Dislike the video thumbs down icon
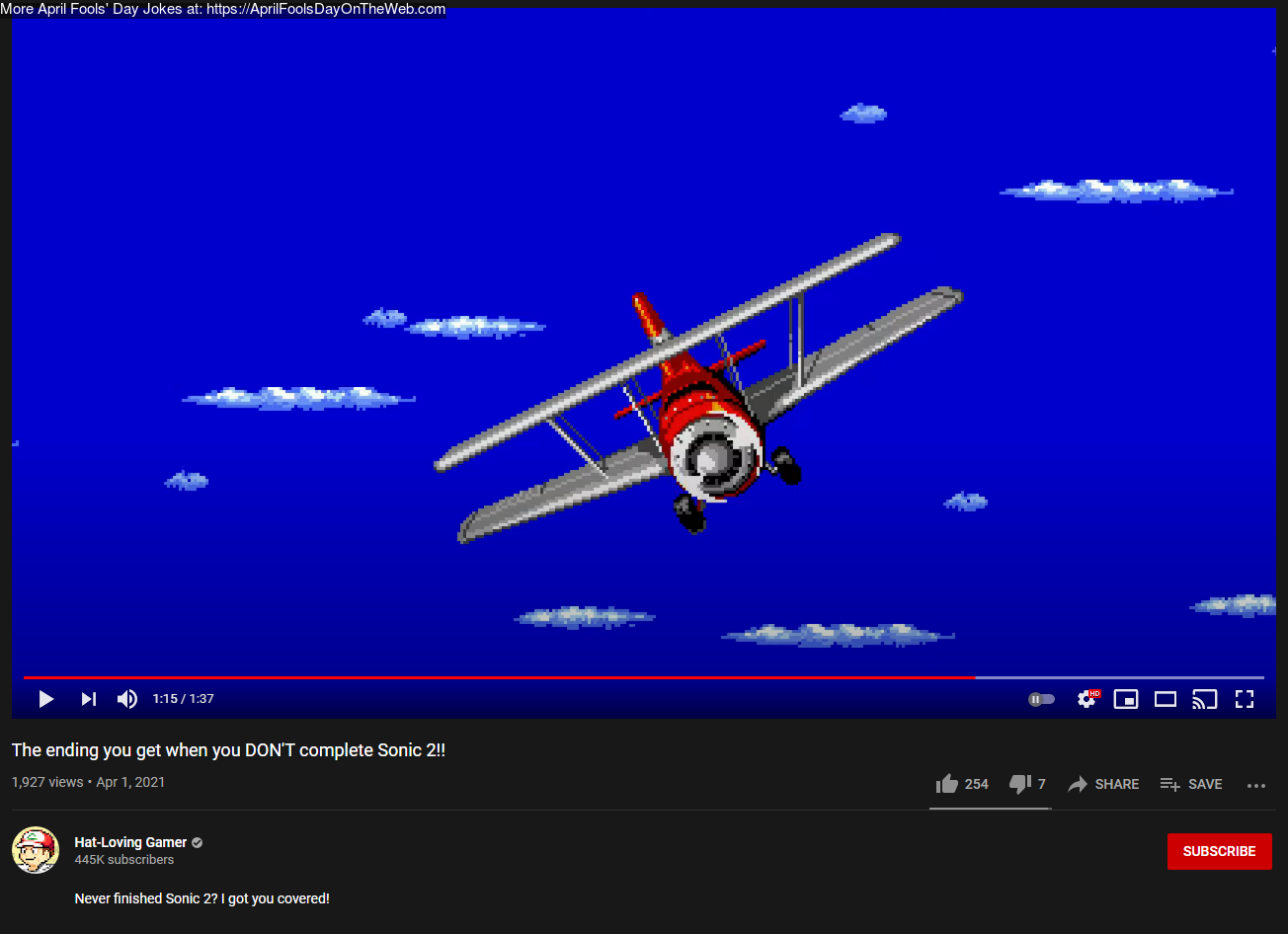The height and width of the screenshot is (934, 1288). pos(1020,784)
